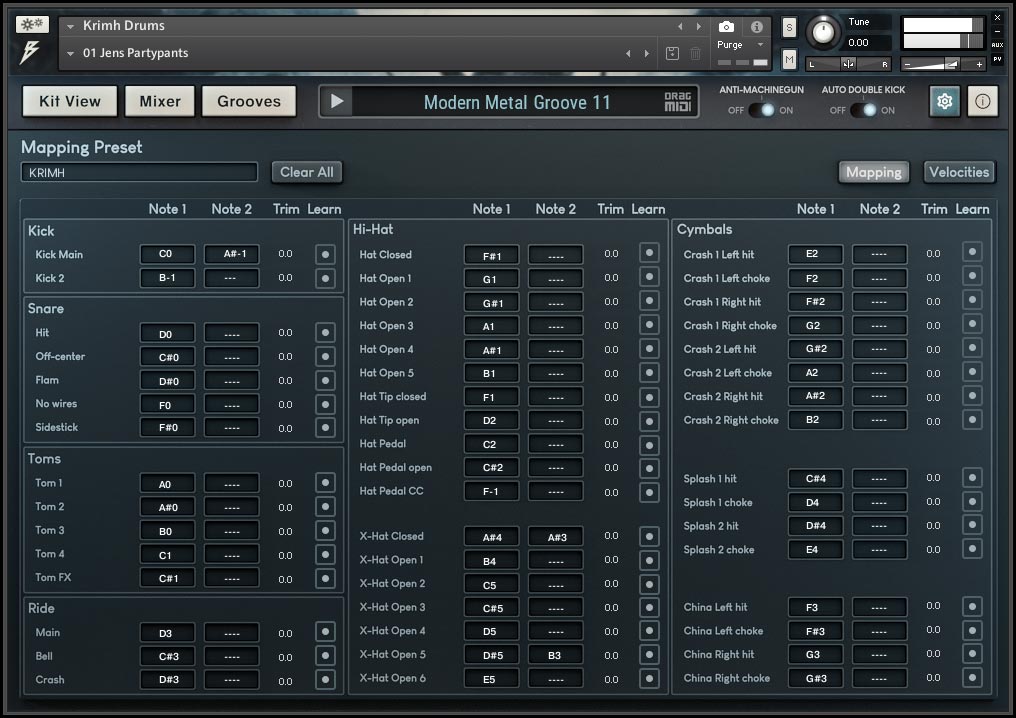Toggle the Anti-Machinegun switch
Image resolution: width=1016 pixels, height=718 pixels.
click(761, 110)
